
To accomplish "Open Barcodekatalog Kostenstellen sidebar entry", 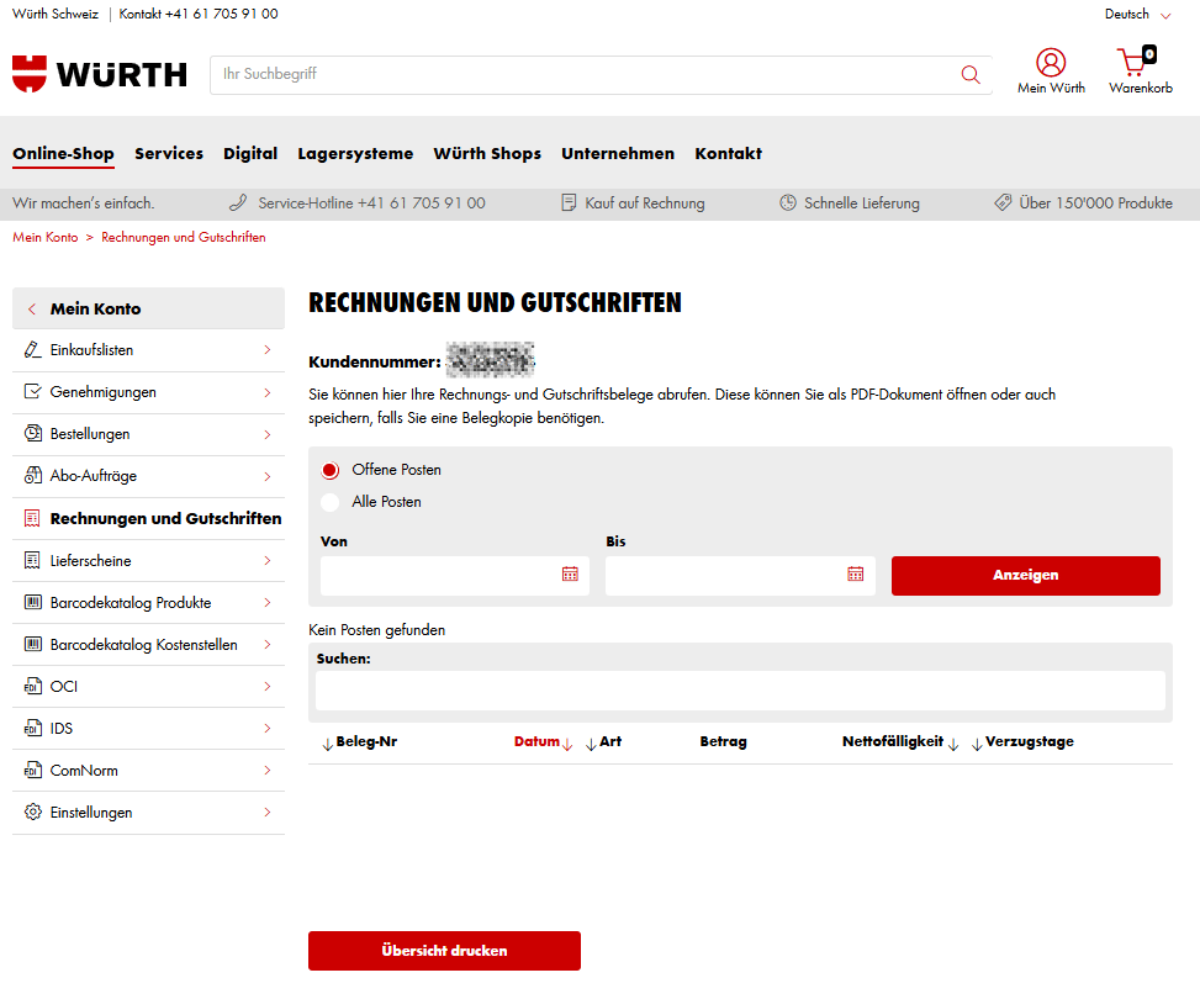I will (148, 645).
